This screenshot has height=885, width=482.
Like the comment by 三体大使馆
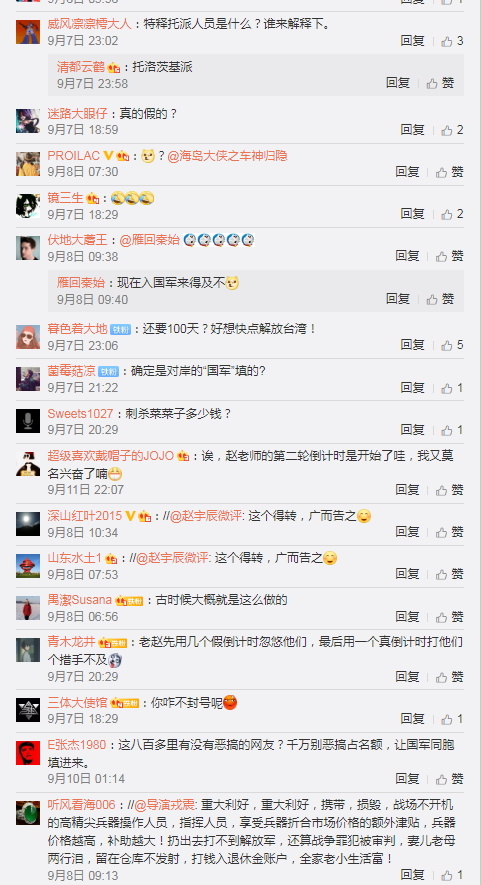[452, 719]
